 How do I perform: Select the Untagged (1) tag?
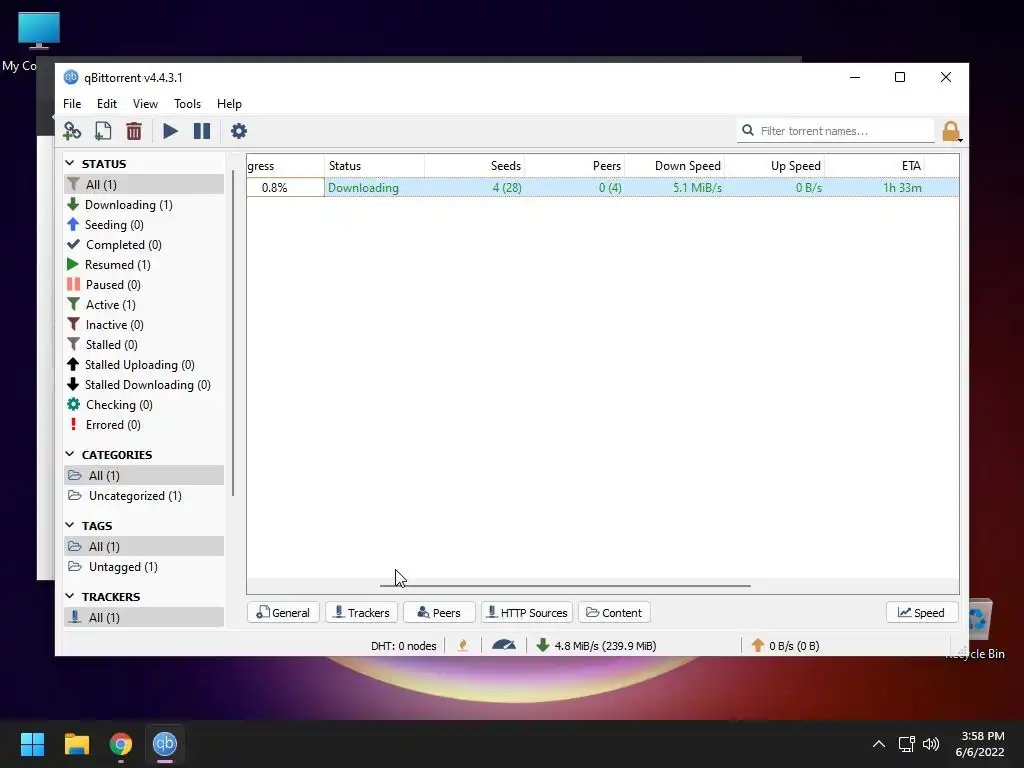tap(144, 567)
